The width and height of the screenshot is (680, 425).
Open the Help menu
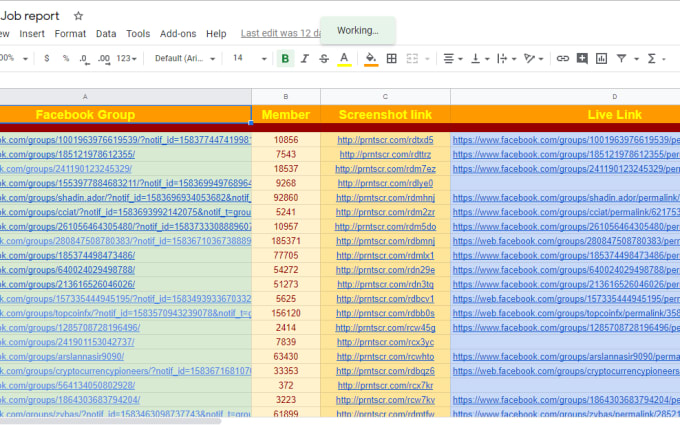coord(216,33)
